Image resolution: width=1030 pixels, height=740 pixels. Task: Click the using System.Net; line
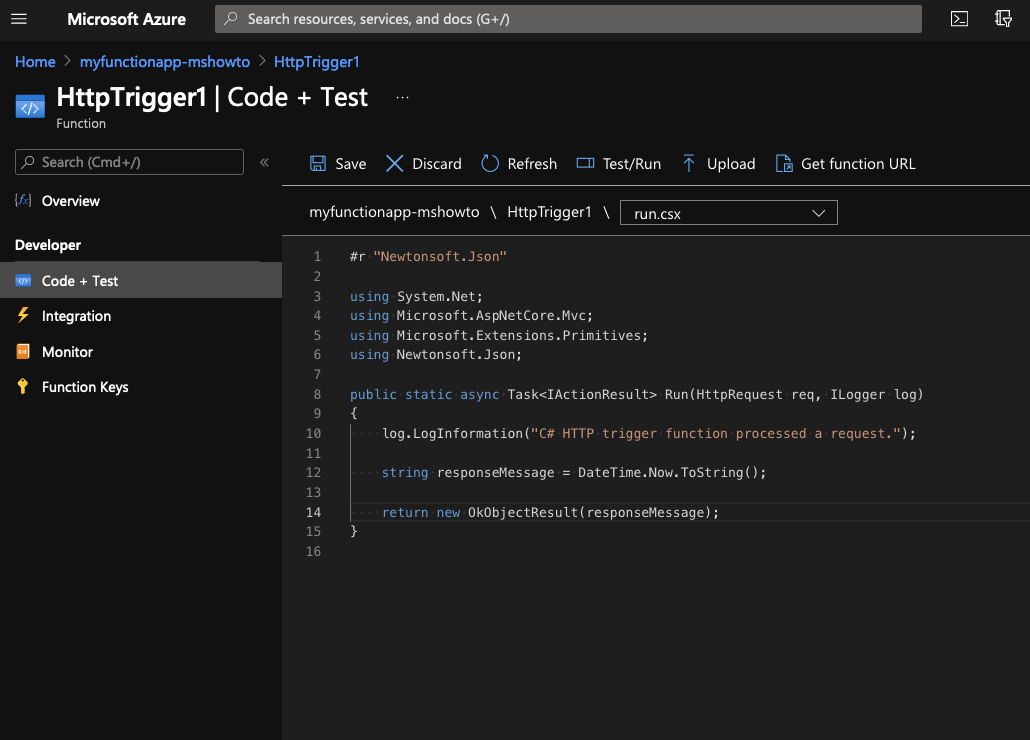[x=416, y=296]
